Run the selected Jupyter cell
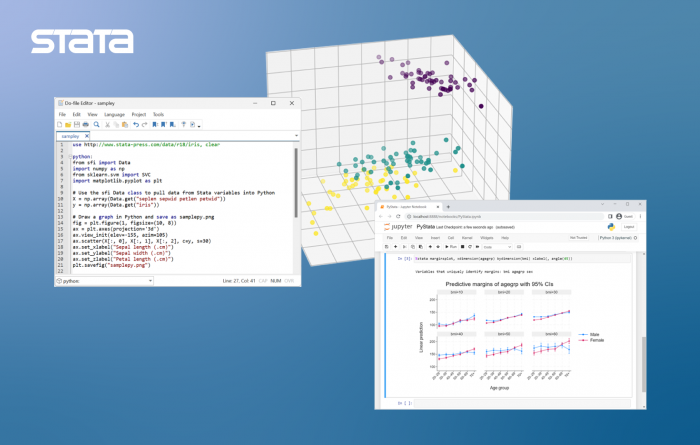 (451, 247)
